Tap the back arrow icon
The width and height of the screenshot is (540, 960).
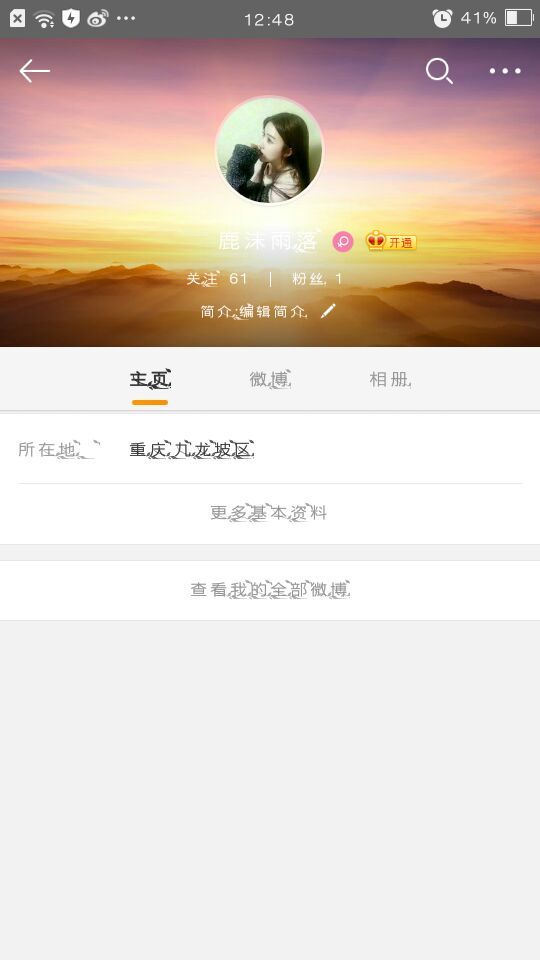(34, 71)
